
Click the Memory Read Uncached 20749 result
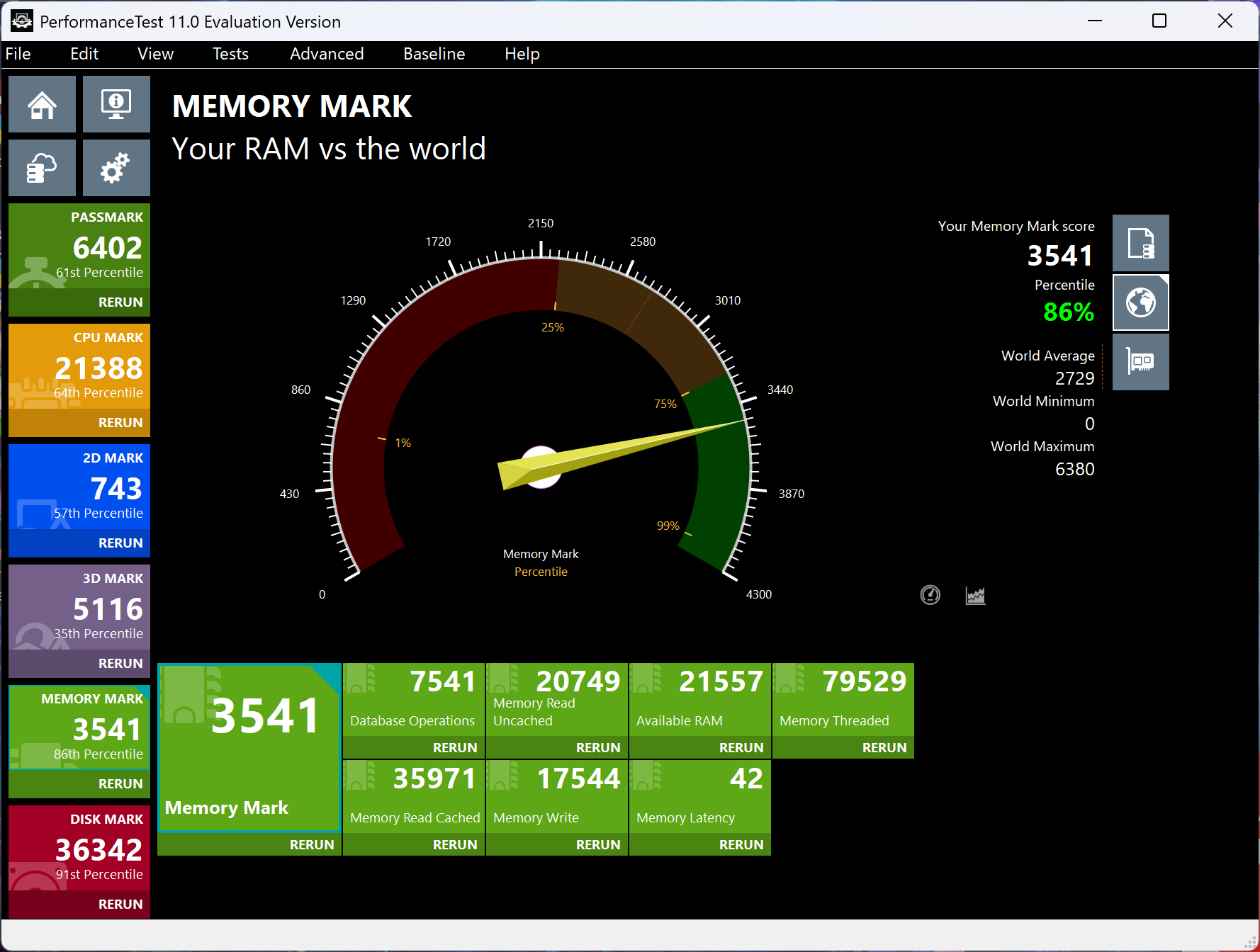[x=557, y=699]
